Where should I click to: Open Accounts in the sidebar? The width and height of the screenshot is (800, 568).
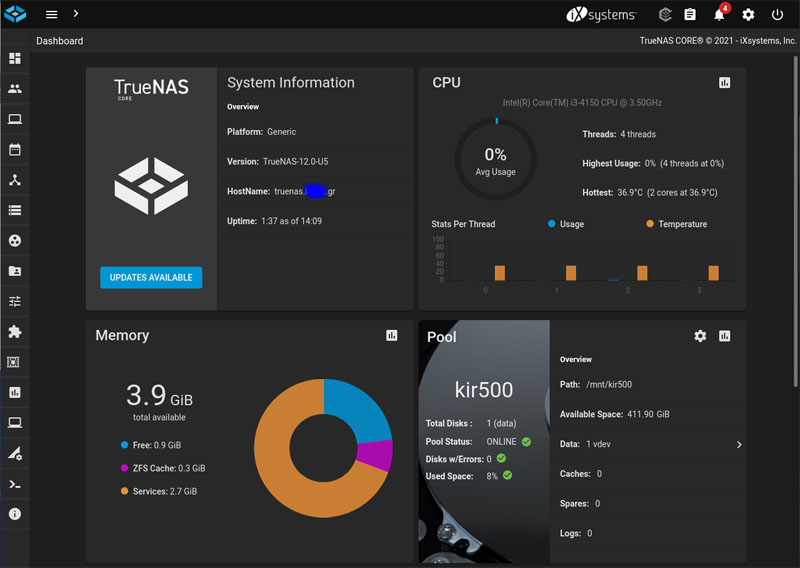tap(15, 89)
